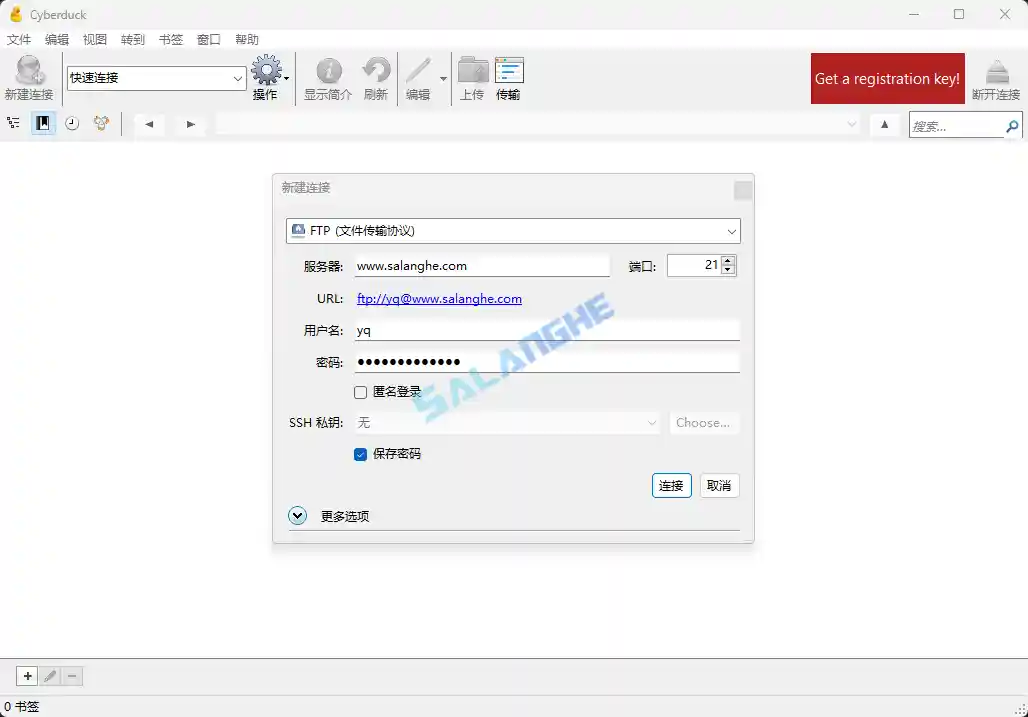
Task: Open the 书签 menu
Action: click(170, 39)
